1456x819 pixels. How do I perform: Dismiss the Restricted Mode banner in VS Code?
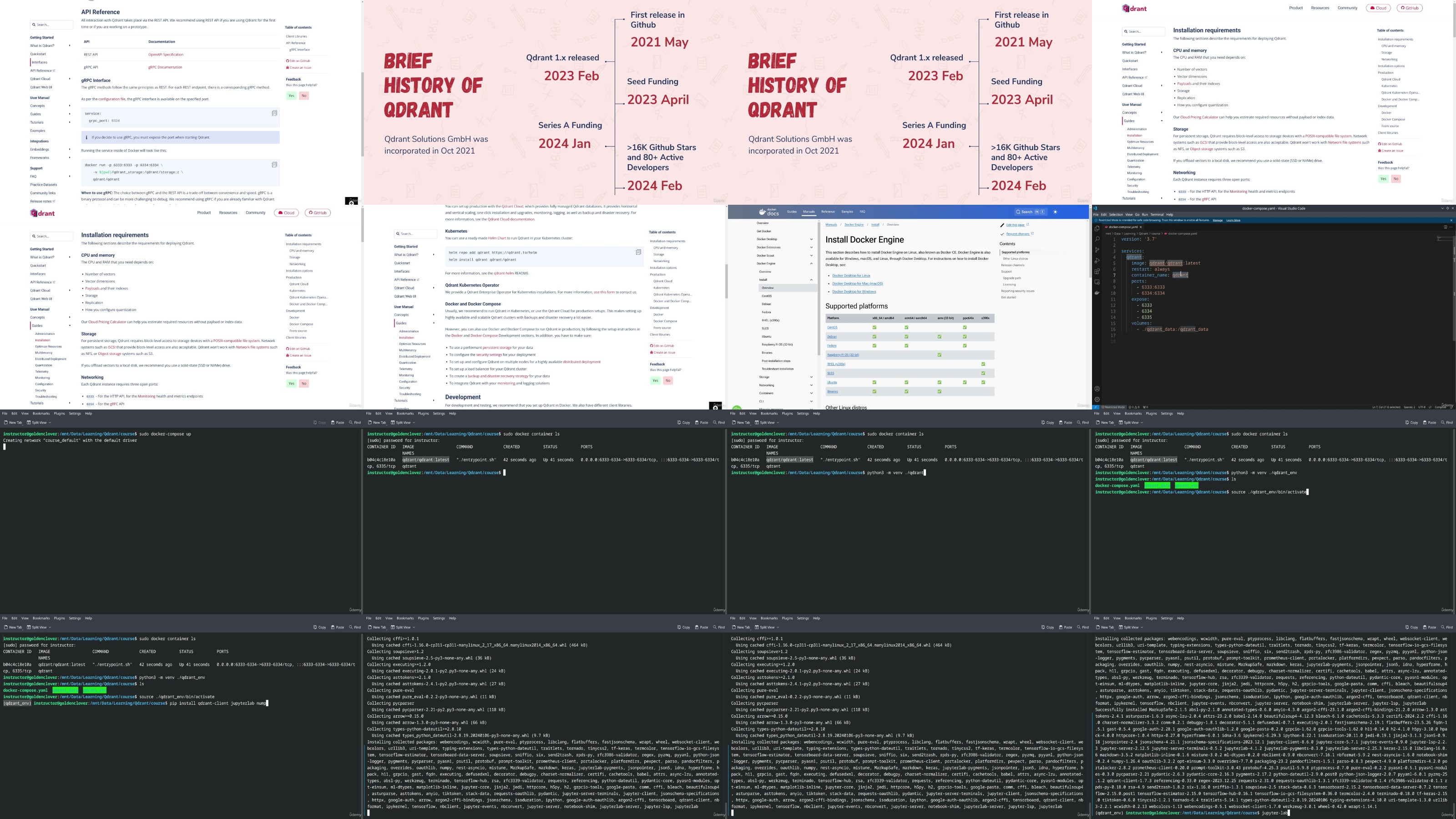click(x=1451, y=220)
